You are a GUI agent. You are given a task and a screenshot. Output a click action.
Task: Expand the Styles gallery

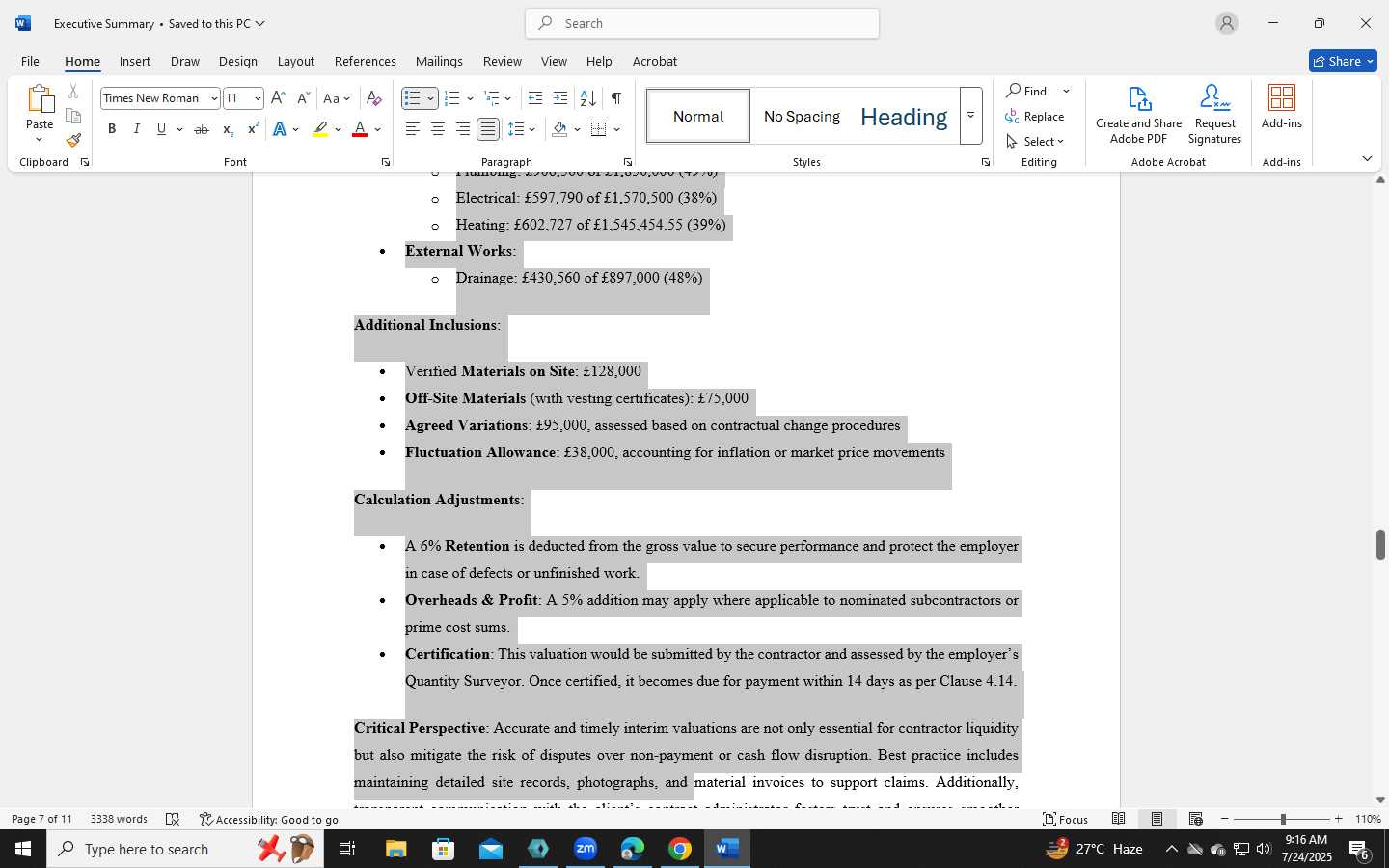pyautogui.click(x=971, y=116)
